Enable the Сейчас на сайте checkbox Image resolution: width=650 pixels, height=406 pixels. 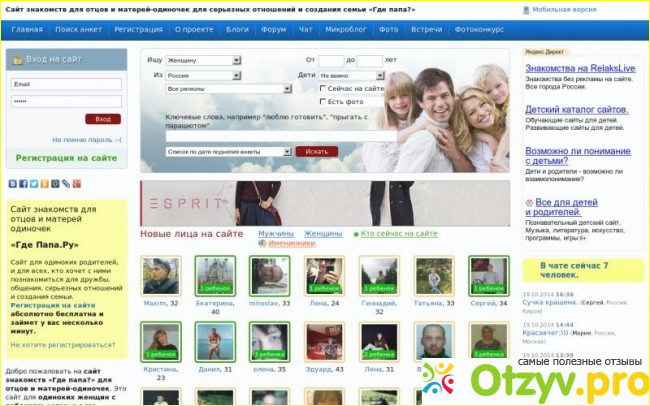[321, 88]
